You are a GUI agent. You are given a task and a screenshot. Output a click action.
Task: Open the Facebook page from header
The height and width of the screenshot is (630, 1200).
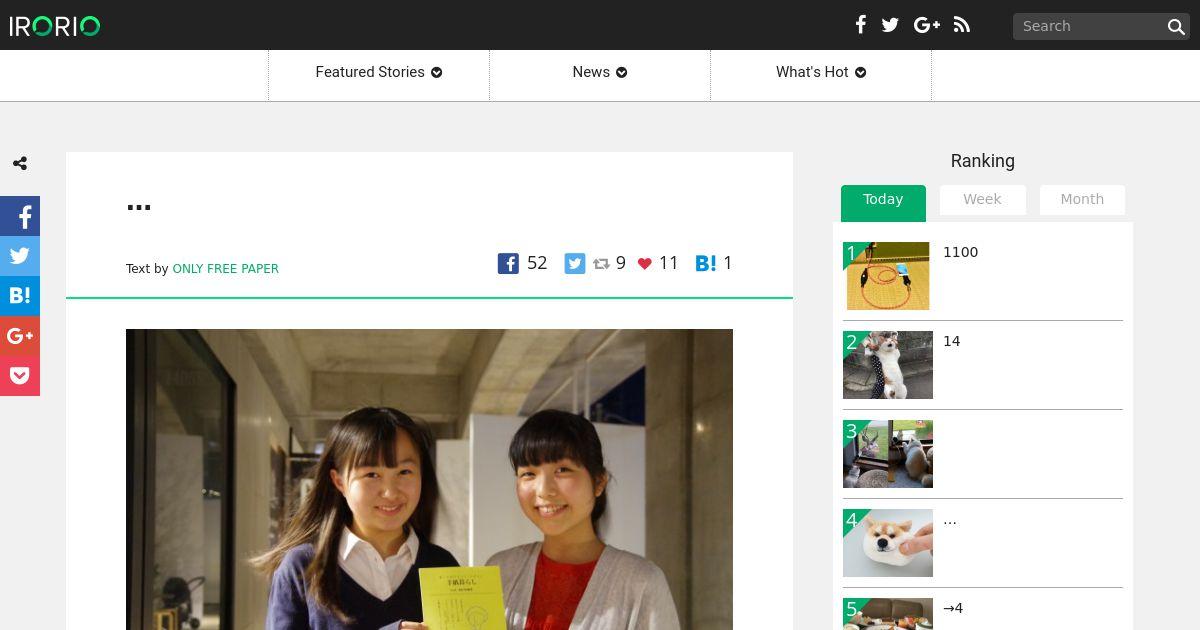pos(861,25)
